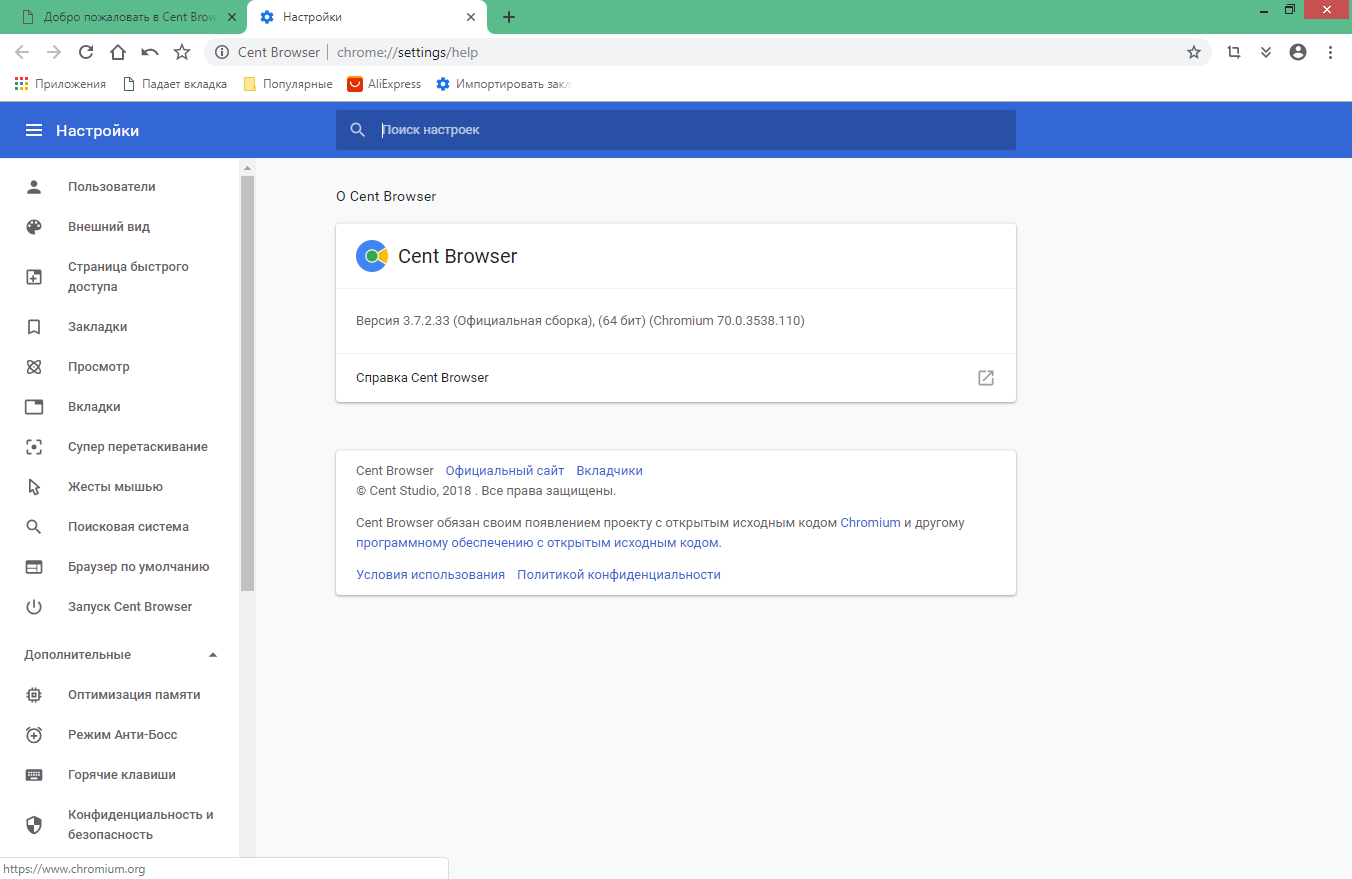Open Справка Cent Browser row
The image size is (1352, 879).
676,378
